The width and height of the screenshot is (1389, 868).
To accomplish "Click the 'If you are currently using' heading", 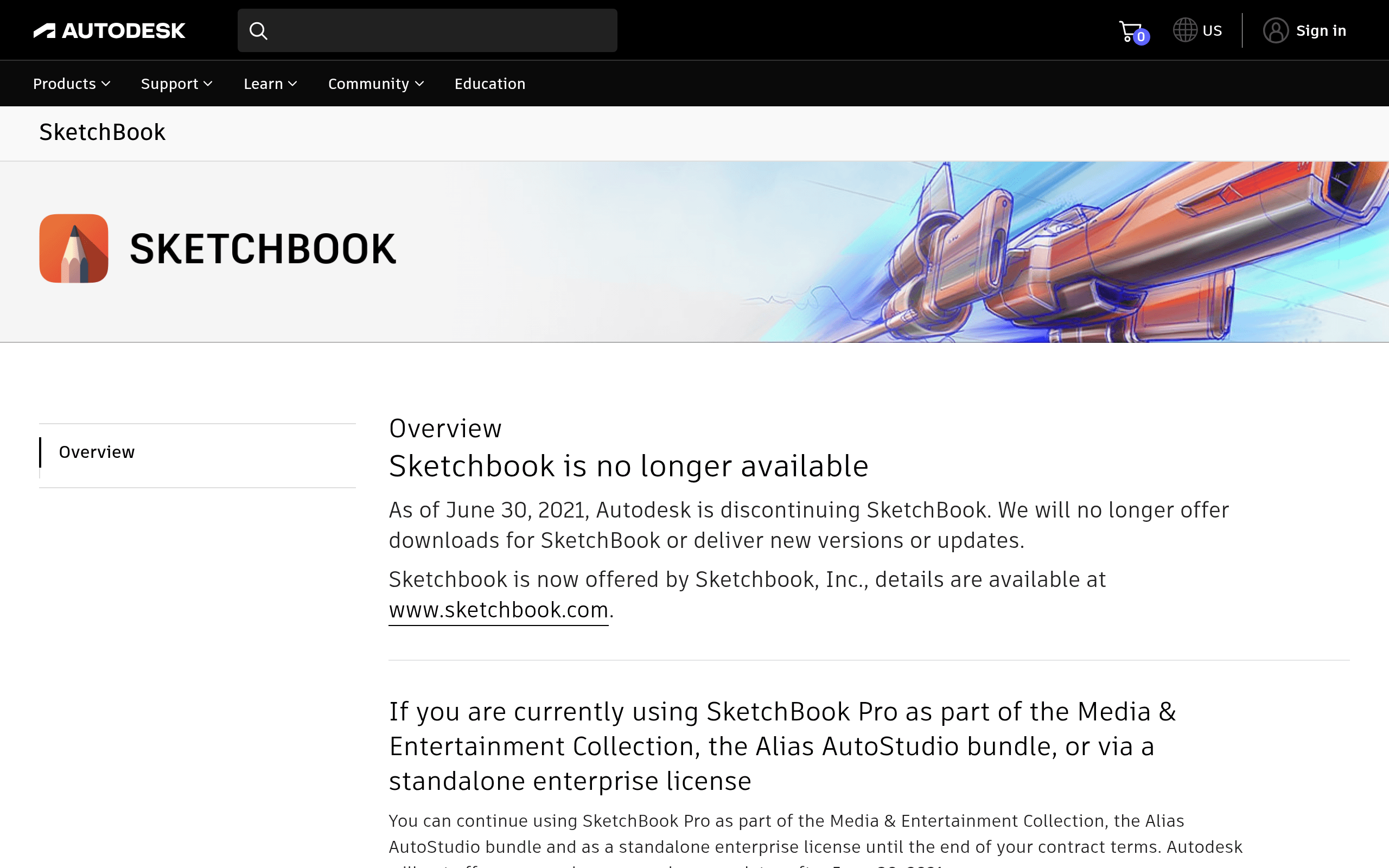I will [782, 746].
